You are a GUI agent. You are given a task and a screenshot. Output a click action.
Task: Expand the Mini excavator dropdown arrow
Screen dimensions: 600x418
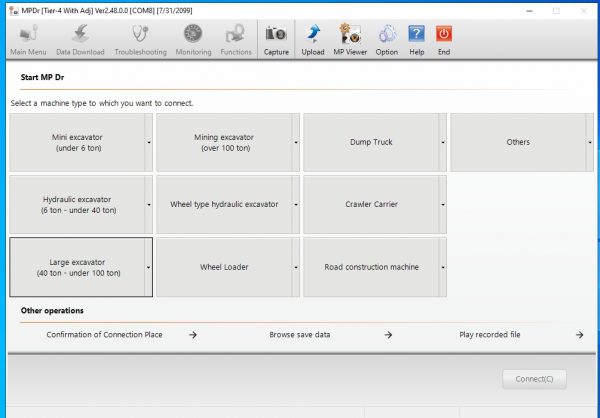point(149,142)
